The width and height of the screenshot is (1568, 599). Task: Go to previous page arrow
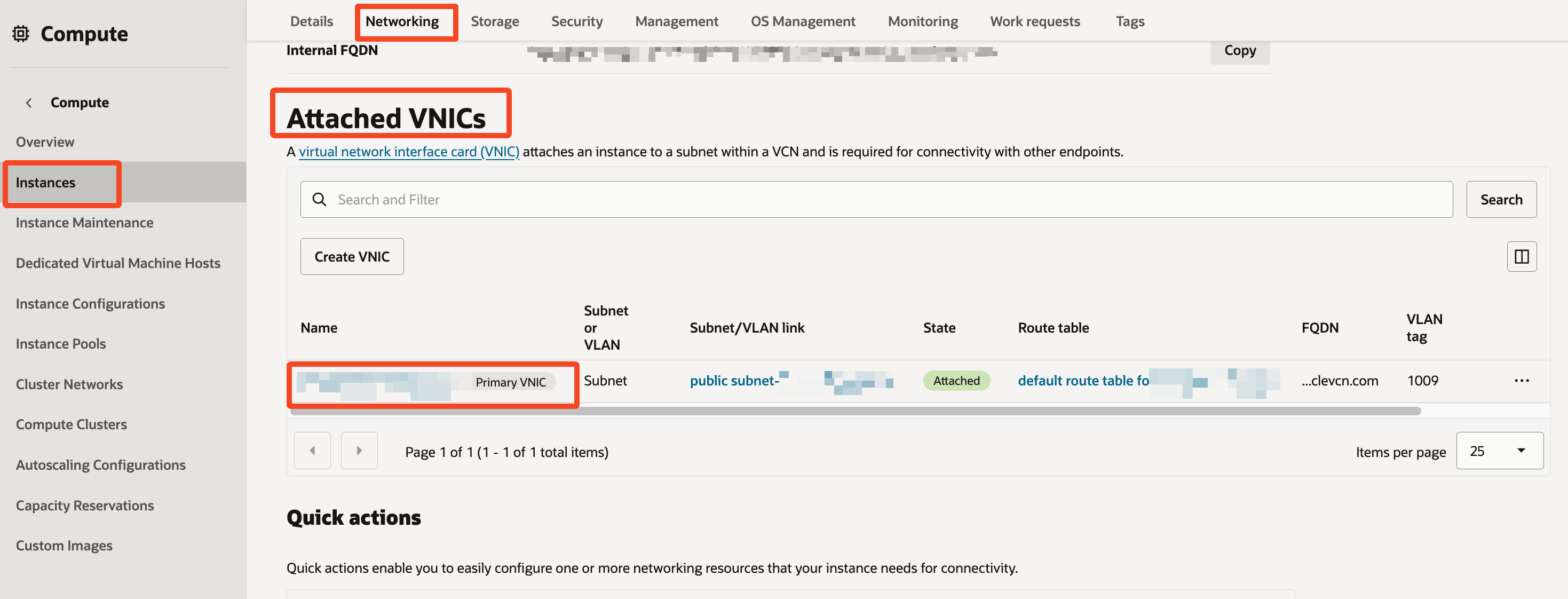pos(312,451)
